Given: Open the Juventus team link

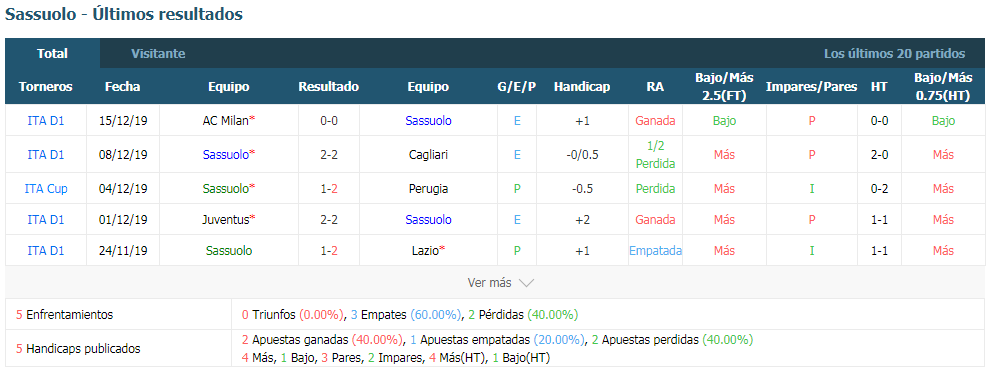Looking at the screenshot, I should click(x=225, y=220).
